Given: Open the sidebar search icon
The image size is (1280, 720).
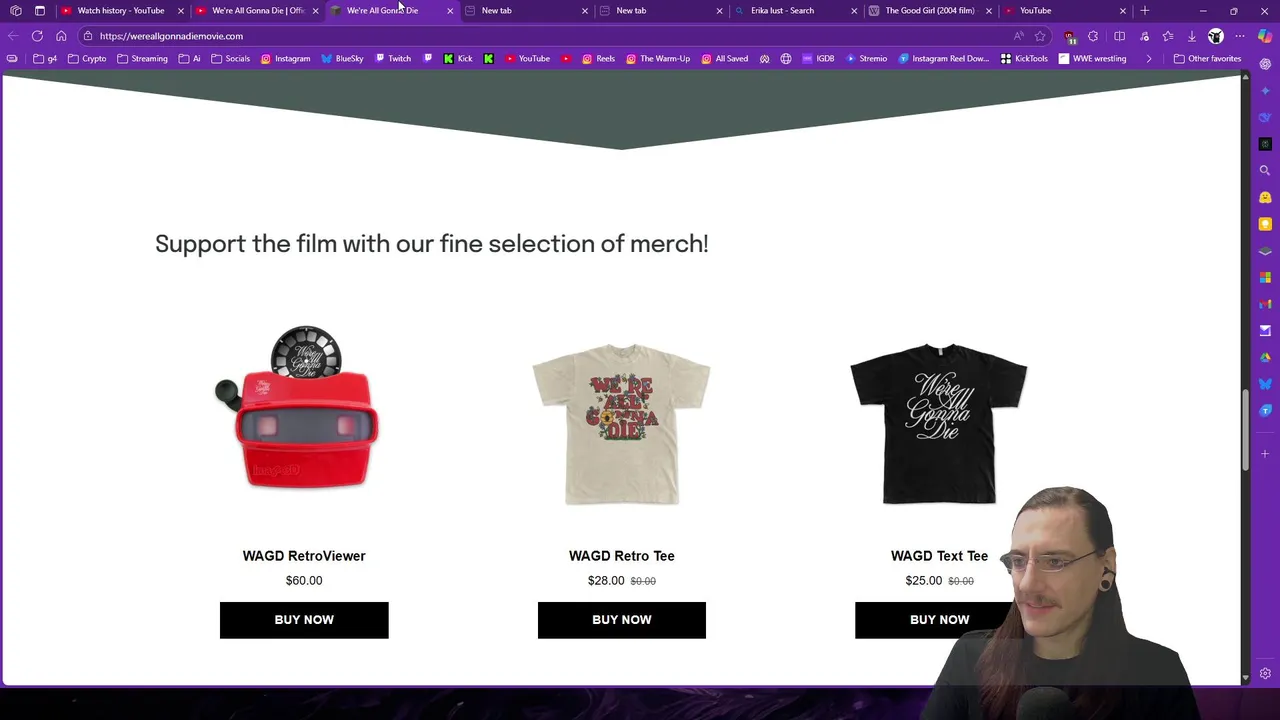Looking at the screenshot, I should click(x=1265, y=170).
